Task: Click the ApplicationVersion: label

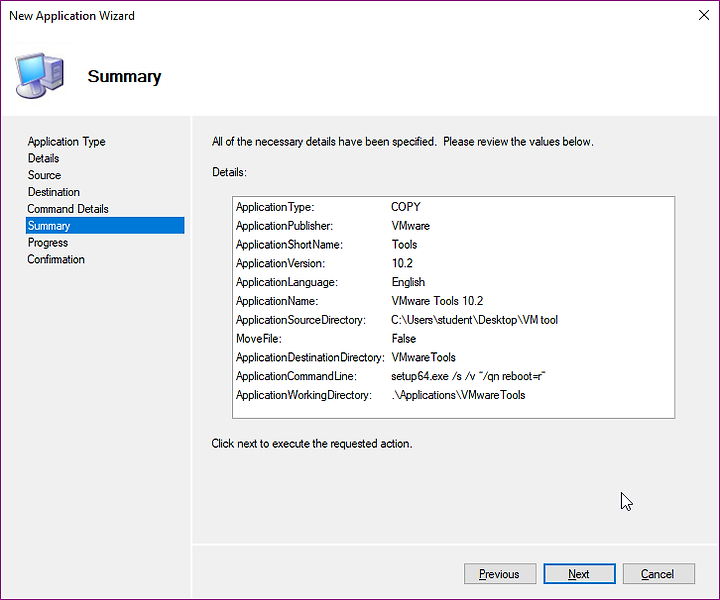Action: click(x=280, y=264)
